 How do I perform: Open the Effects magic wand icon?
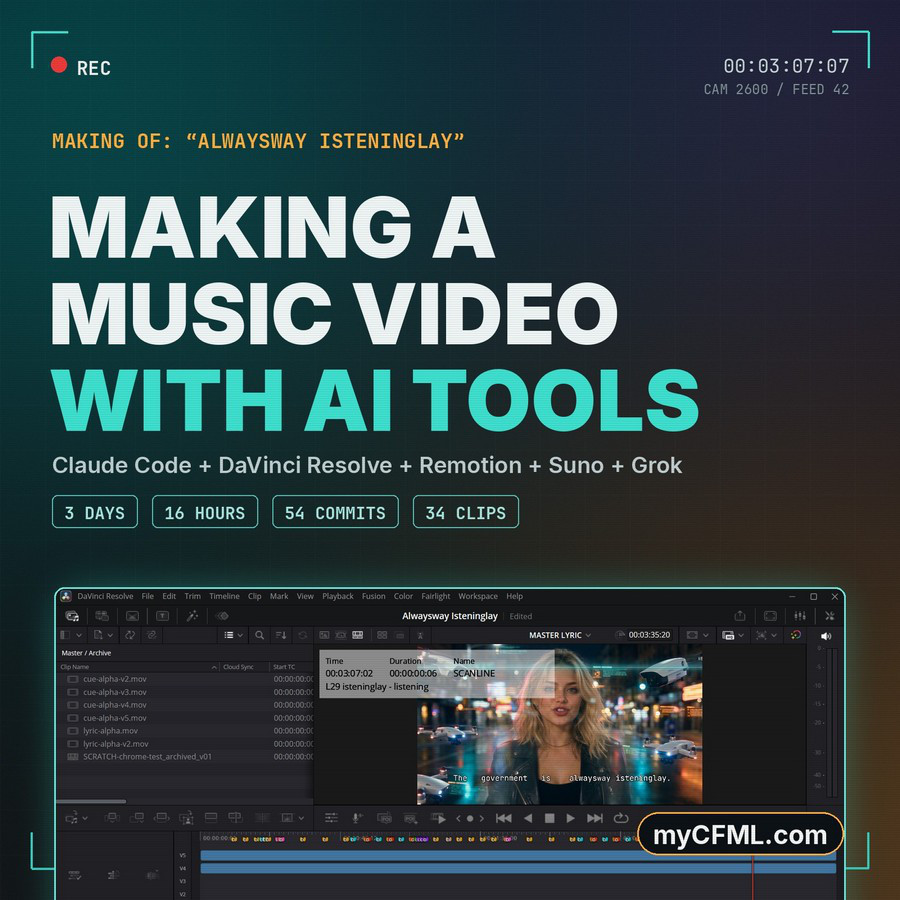[192, 616]
